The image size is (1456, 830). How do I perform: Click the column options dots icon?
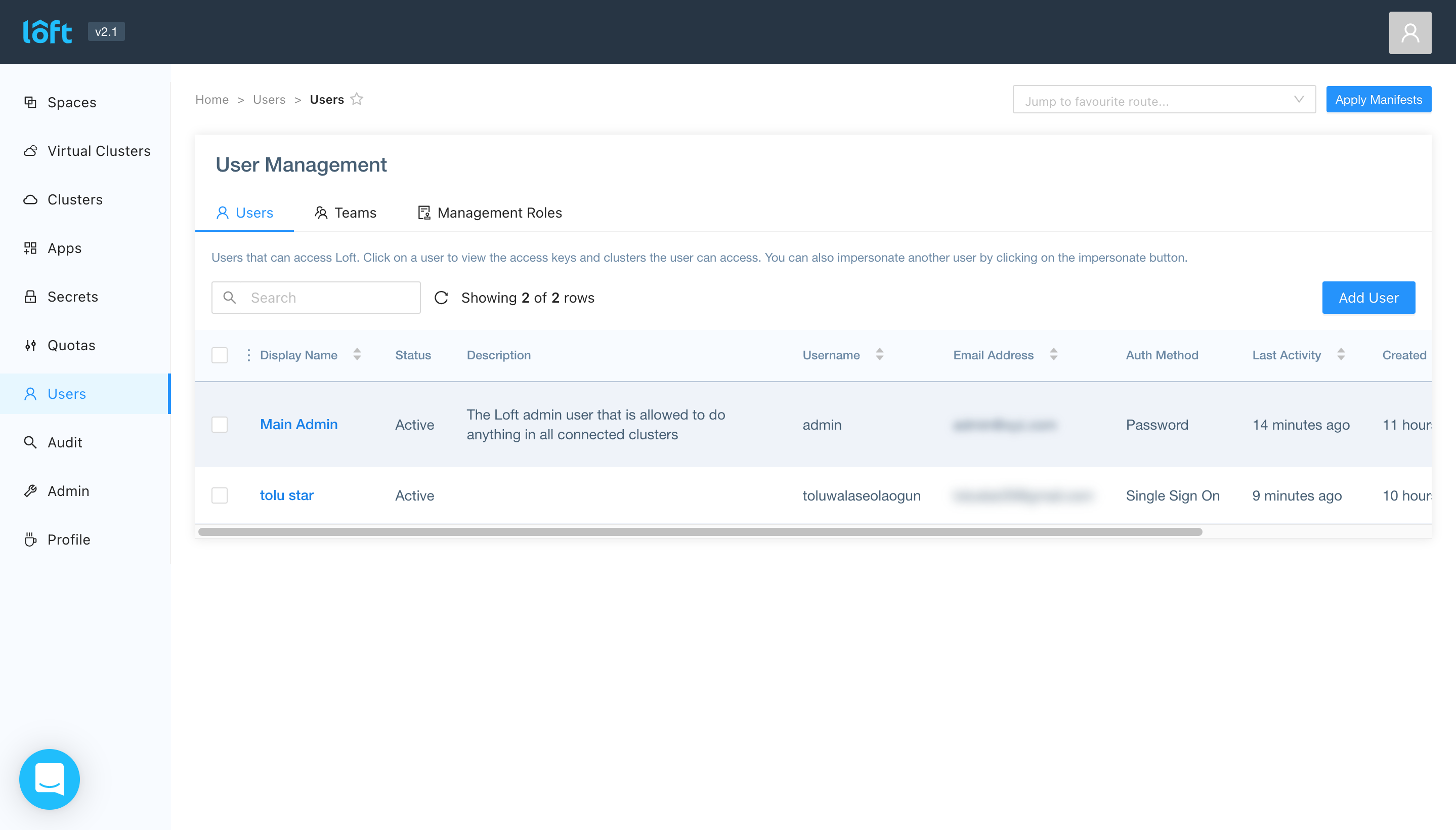pyautogui.click(x=248, y=355)
